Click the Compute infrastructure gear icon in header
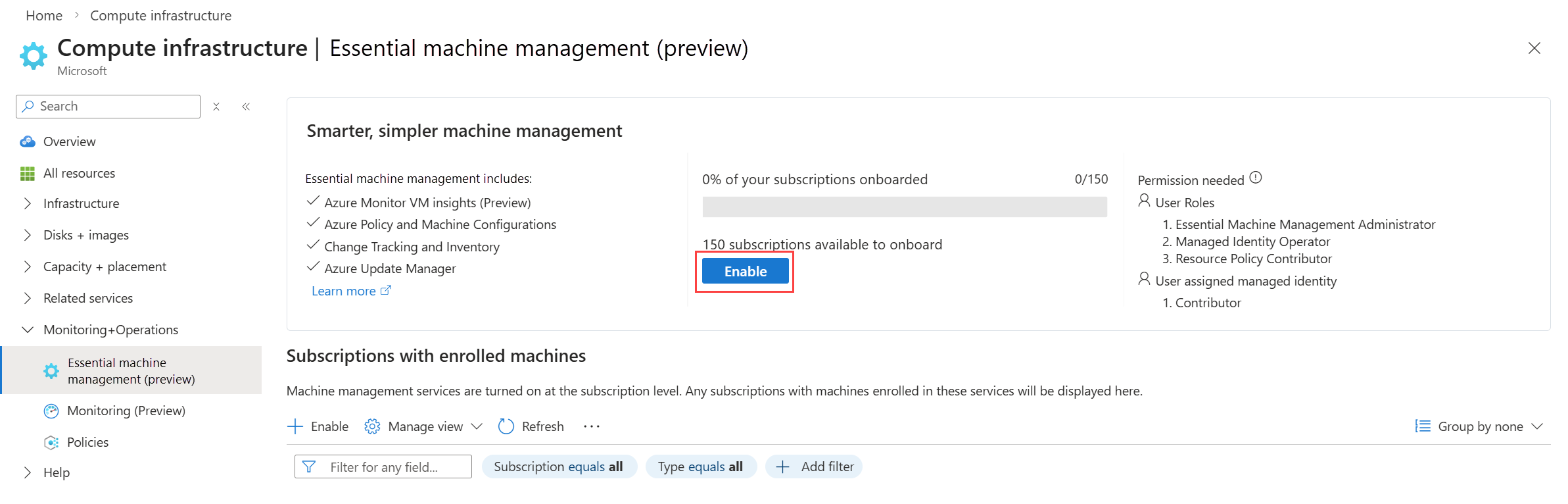Image resolution: width=1568 pixels, height=504 pixels. [34, 57]
